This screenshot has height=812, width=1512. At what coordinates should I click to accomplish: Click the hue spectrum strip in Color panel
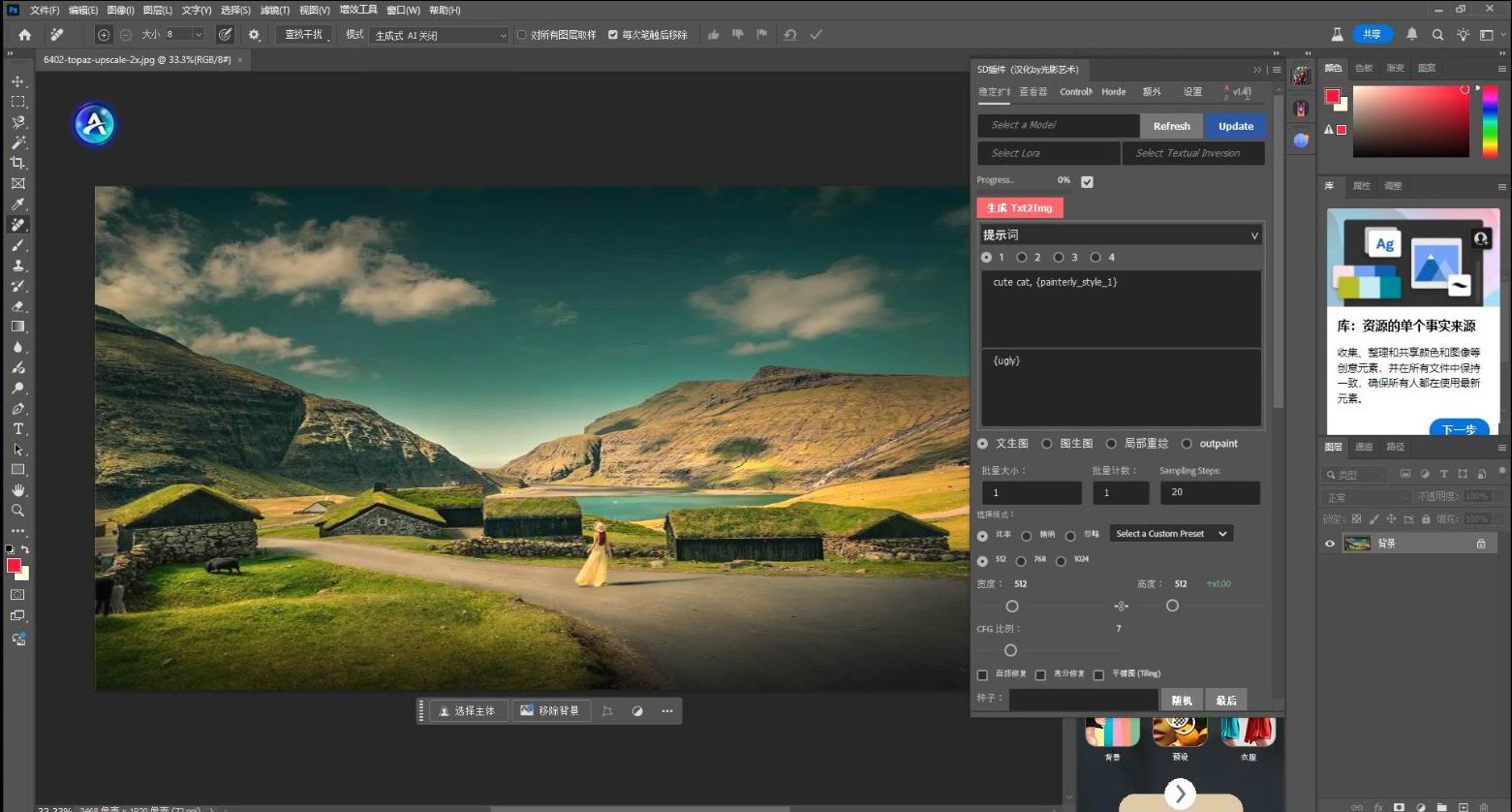tap(1490, 121)
